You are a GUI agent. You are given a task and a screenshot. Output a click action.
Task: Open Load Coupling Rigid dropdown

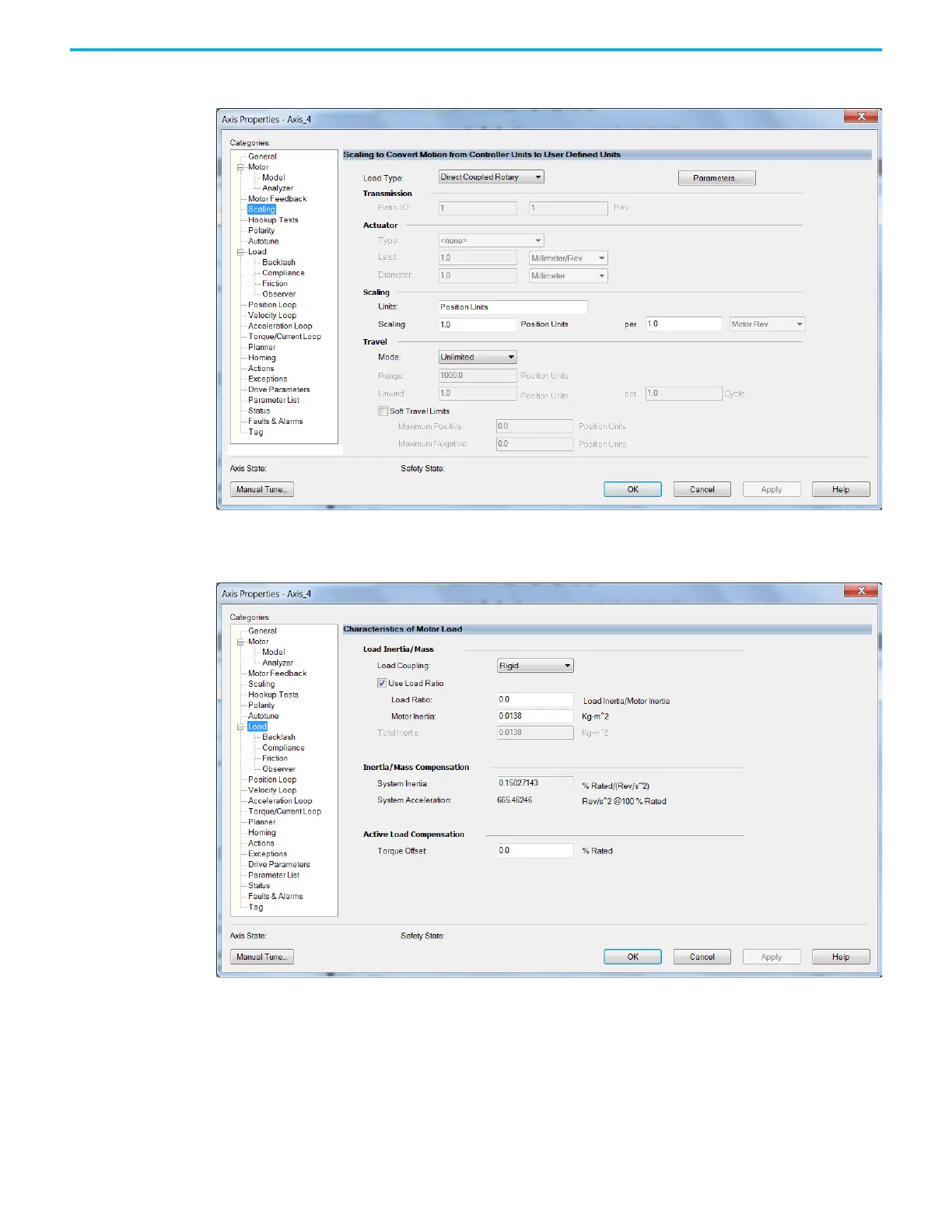coord(535,666)
